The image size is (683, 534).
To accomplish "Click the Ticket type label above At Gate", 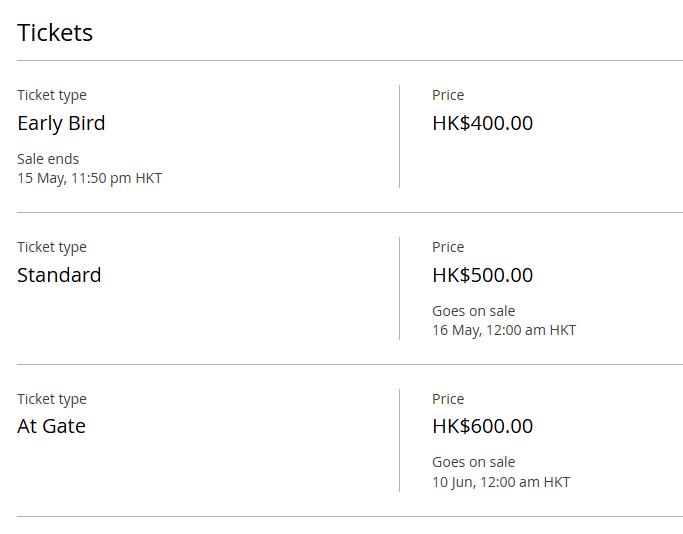I will click(x=52, y=399).
